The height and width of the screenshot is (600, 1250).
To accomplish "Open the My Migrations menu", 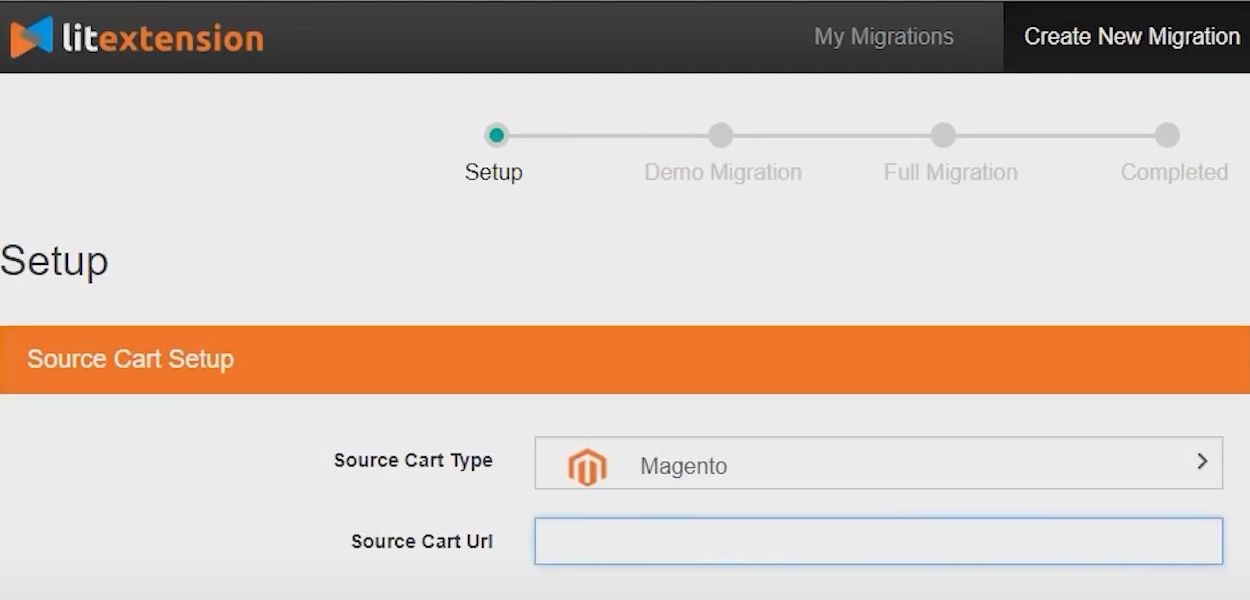I will (884, 36).
